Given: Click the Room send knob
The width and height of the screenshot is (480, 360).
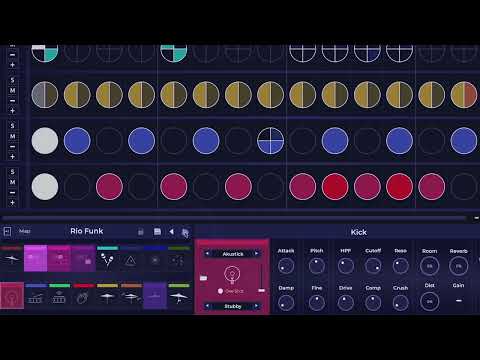Looking at the screenshot, I should click(x=430, y=266).
